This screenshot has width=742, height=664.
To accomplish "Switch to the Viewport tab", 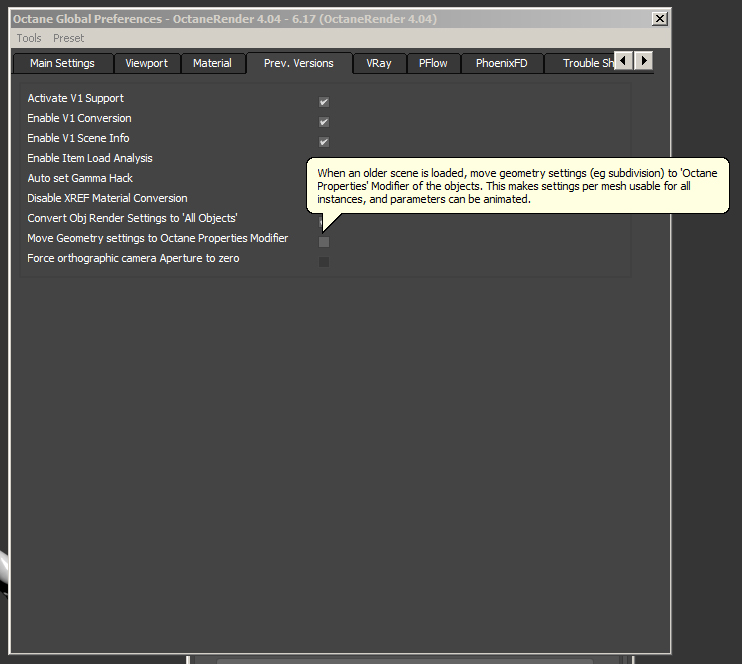I will [147, 63].
